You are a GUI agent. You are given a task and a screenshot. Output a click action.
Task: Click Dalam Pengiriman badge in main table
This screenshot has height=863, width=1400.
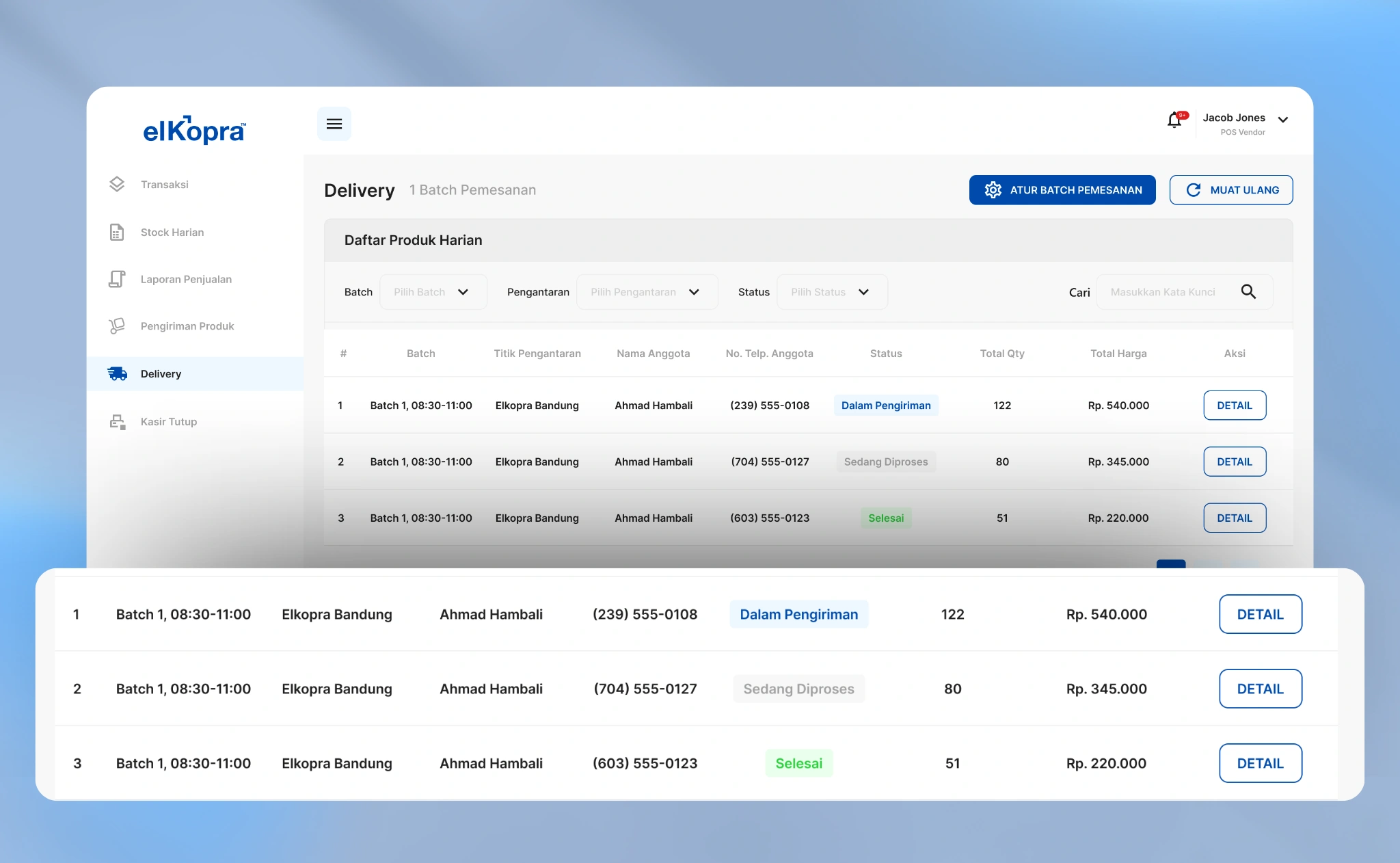[x=886, y=406]
